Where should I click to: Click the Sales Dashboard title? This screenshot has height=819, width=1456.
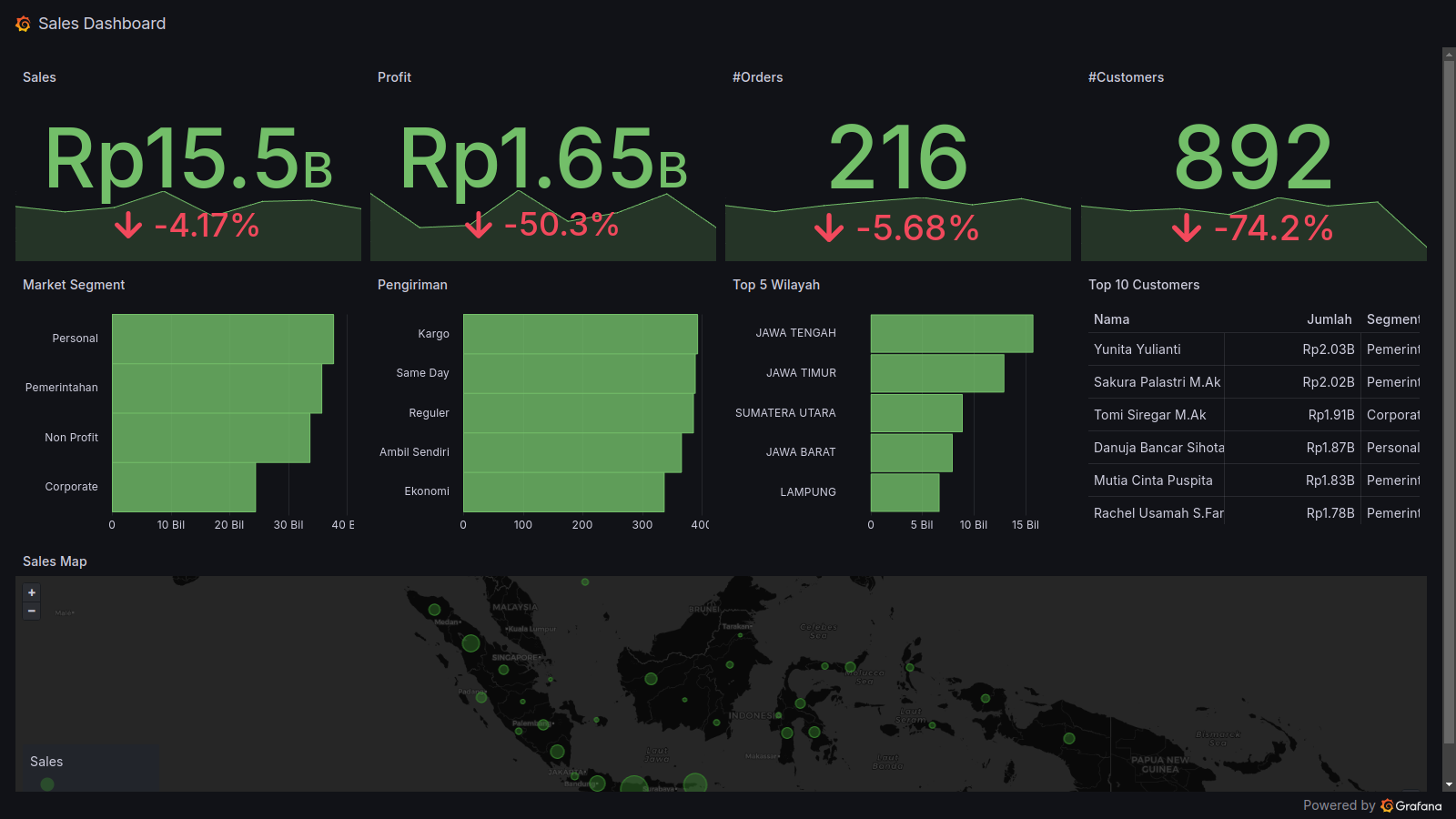click(x=102, y=24)
